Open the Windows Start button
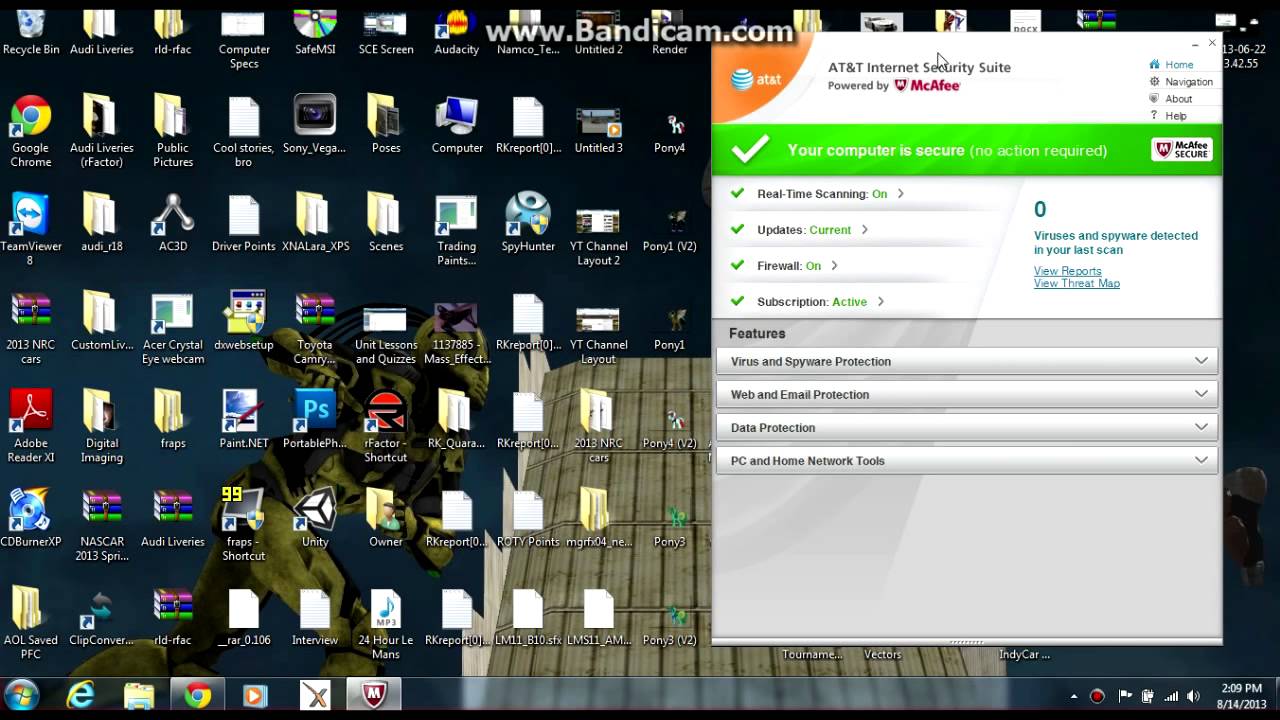The image size is (1280, 720). coord(21,695)
